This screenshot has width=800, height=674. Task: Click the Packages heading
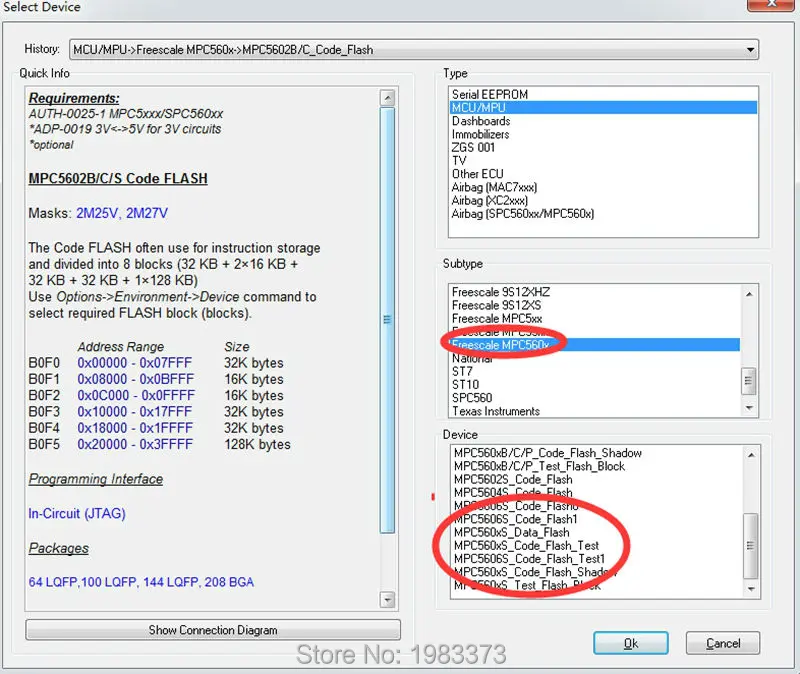click(x=59, y=548)
